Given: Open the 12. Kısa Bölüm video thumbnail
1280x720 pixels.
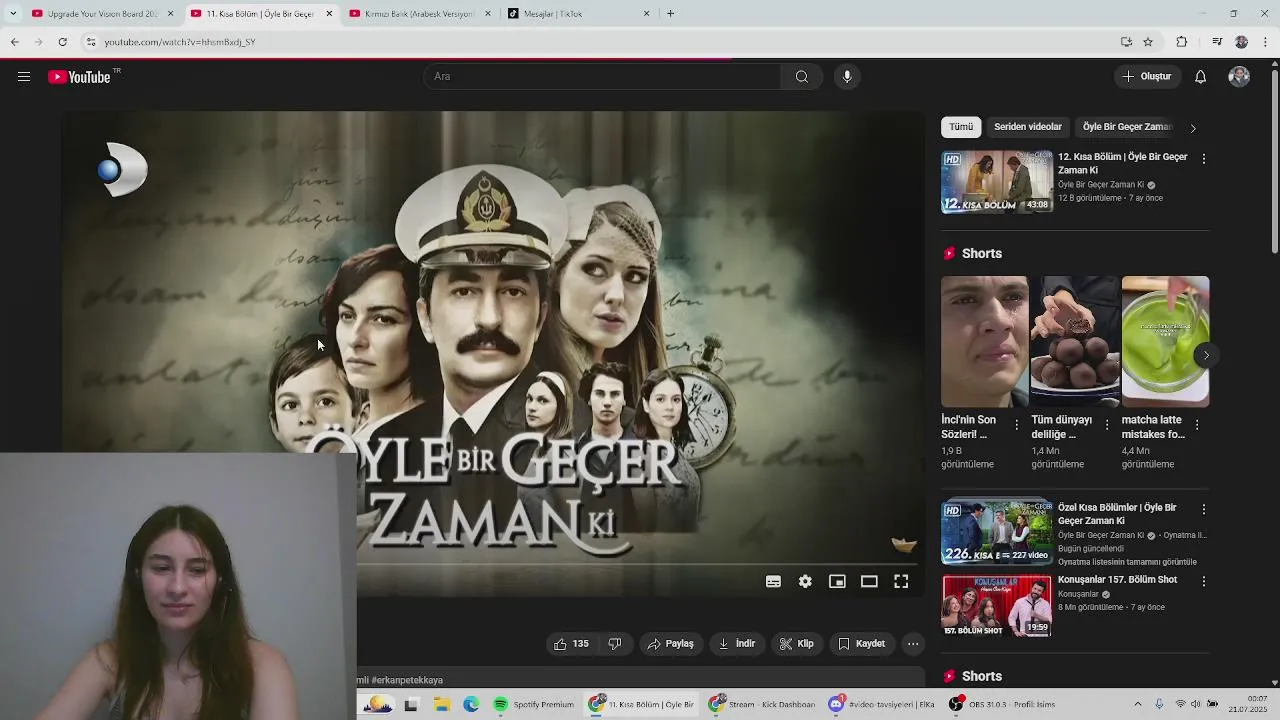Looking at the screenshot, I should point(997,182).
